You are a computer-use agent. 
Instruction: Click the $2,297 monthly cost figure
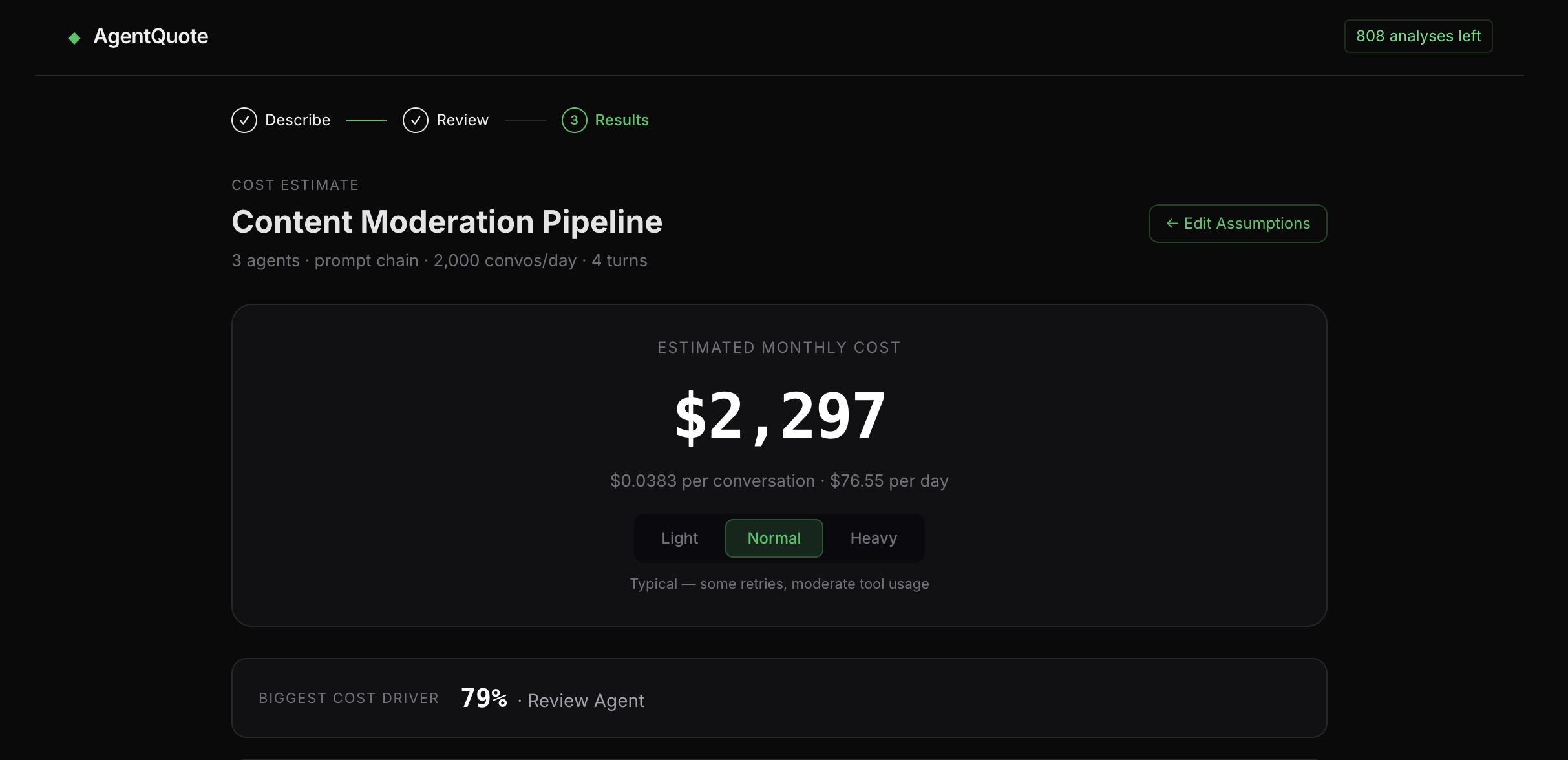click(778, 415)
